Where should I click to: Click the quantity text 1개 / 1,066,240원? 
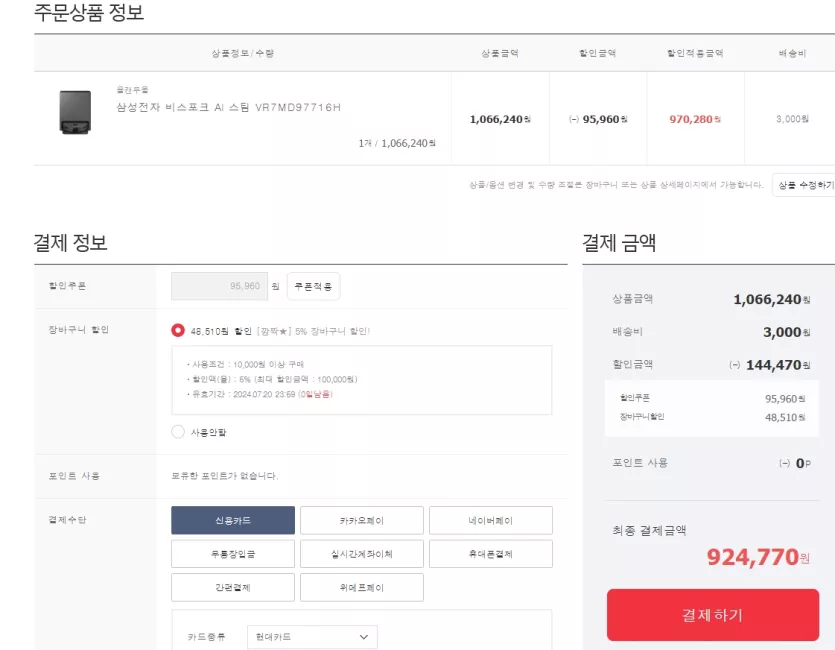tap(397, 143)
